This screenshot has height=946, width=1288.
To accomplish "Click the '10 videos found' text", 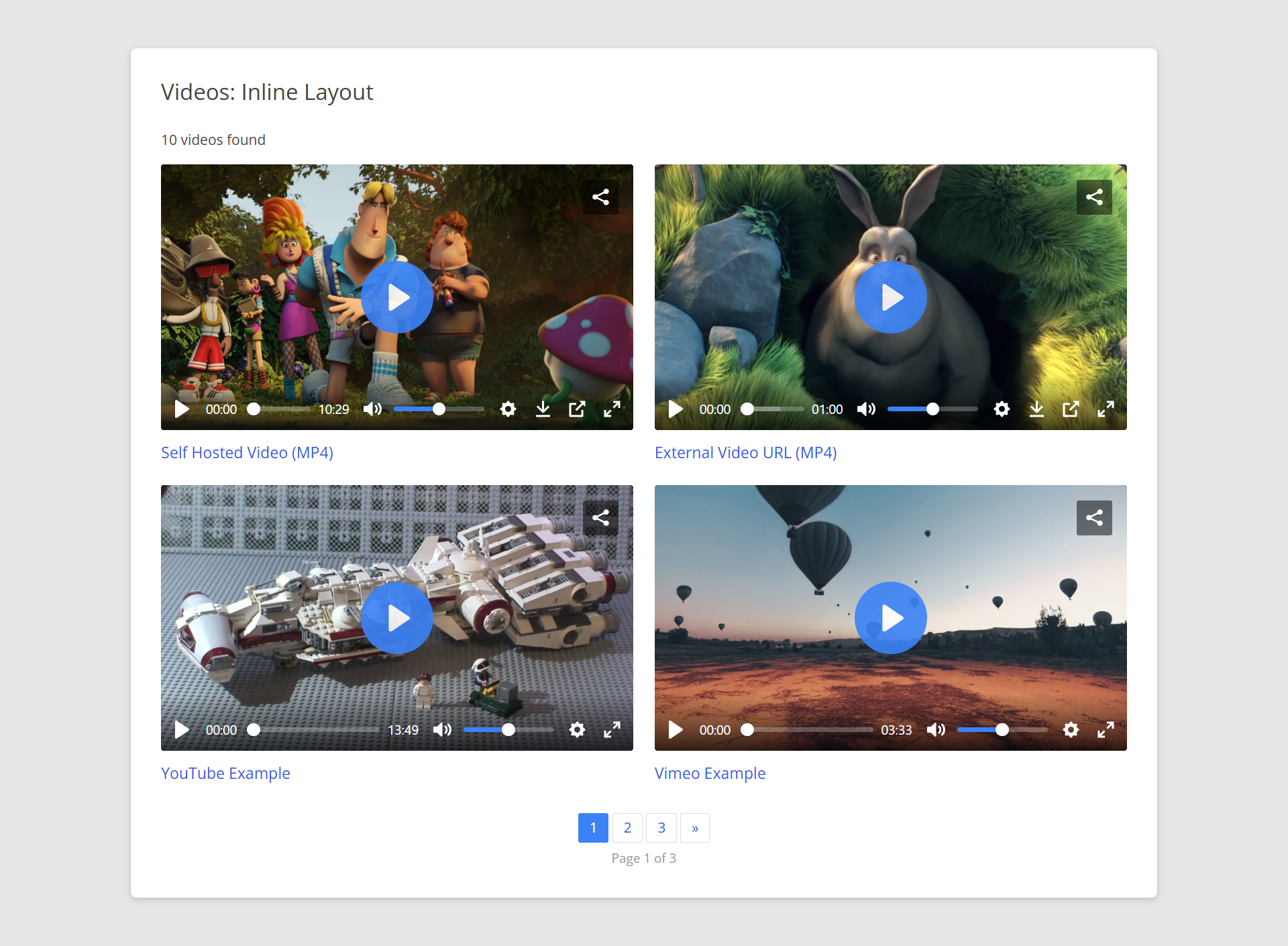I will tap(213, 140).
